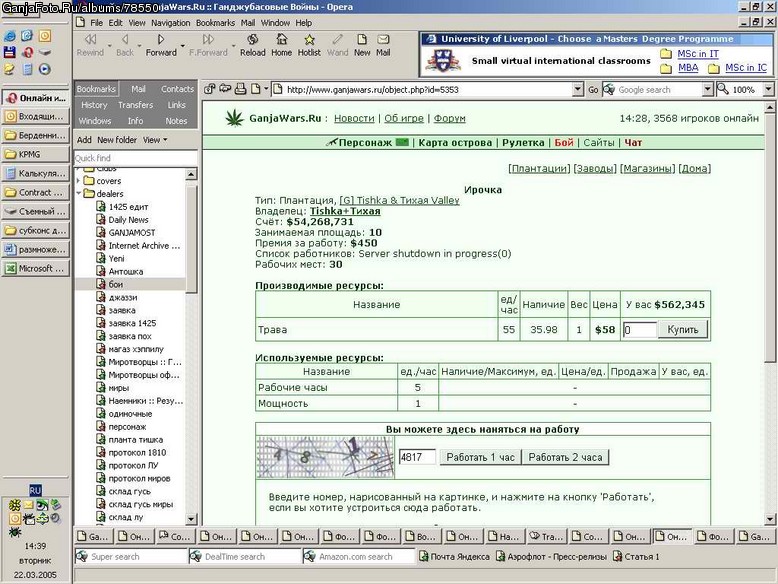Image resolution: width=778 pixels, height=584 pixels.
Task: Open the 'бои' bookmark icon
Action: click(101, 284)
